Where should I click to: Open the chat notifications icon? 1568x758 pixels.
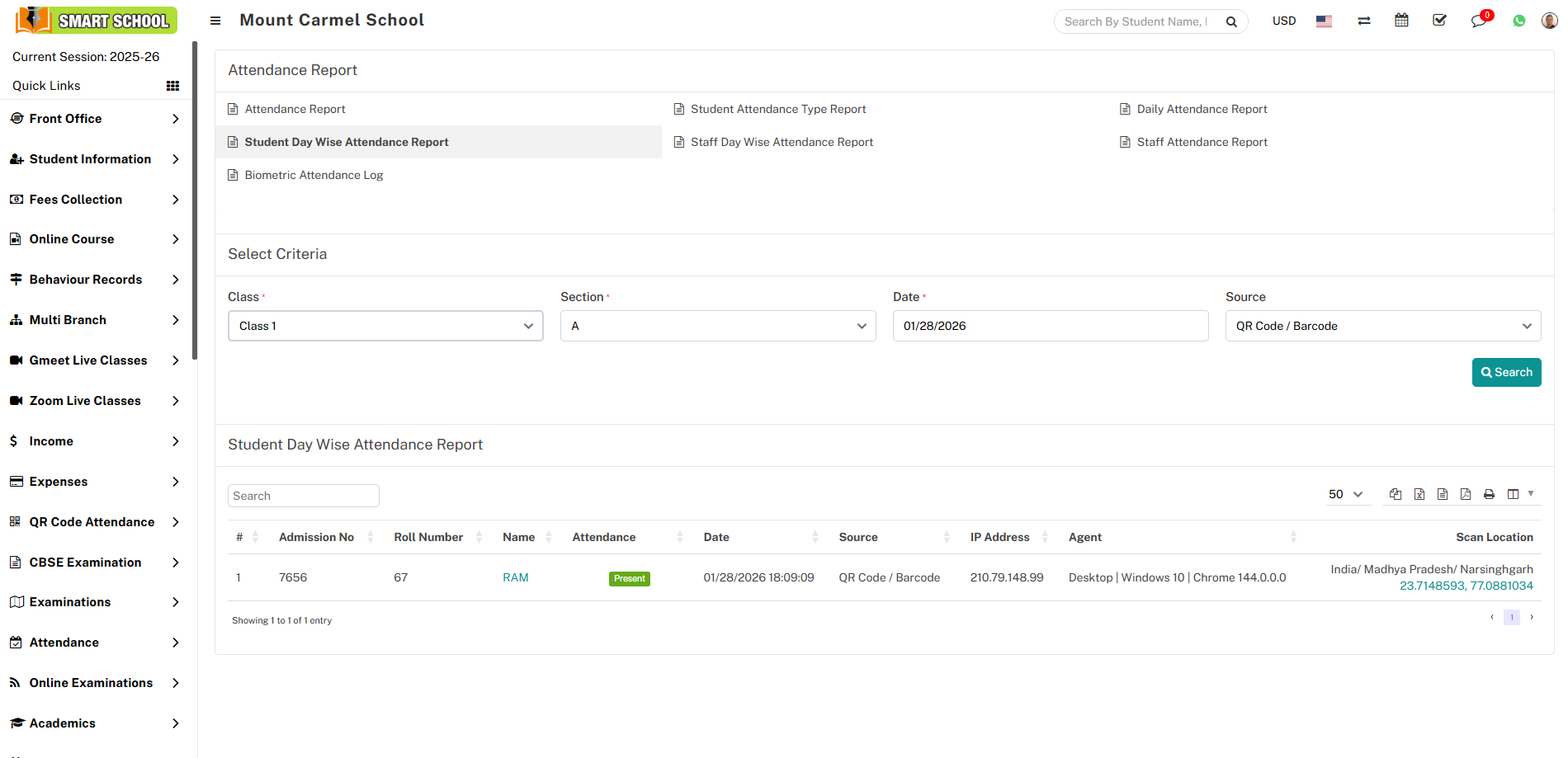coord(1478,21)
